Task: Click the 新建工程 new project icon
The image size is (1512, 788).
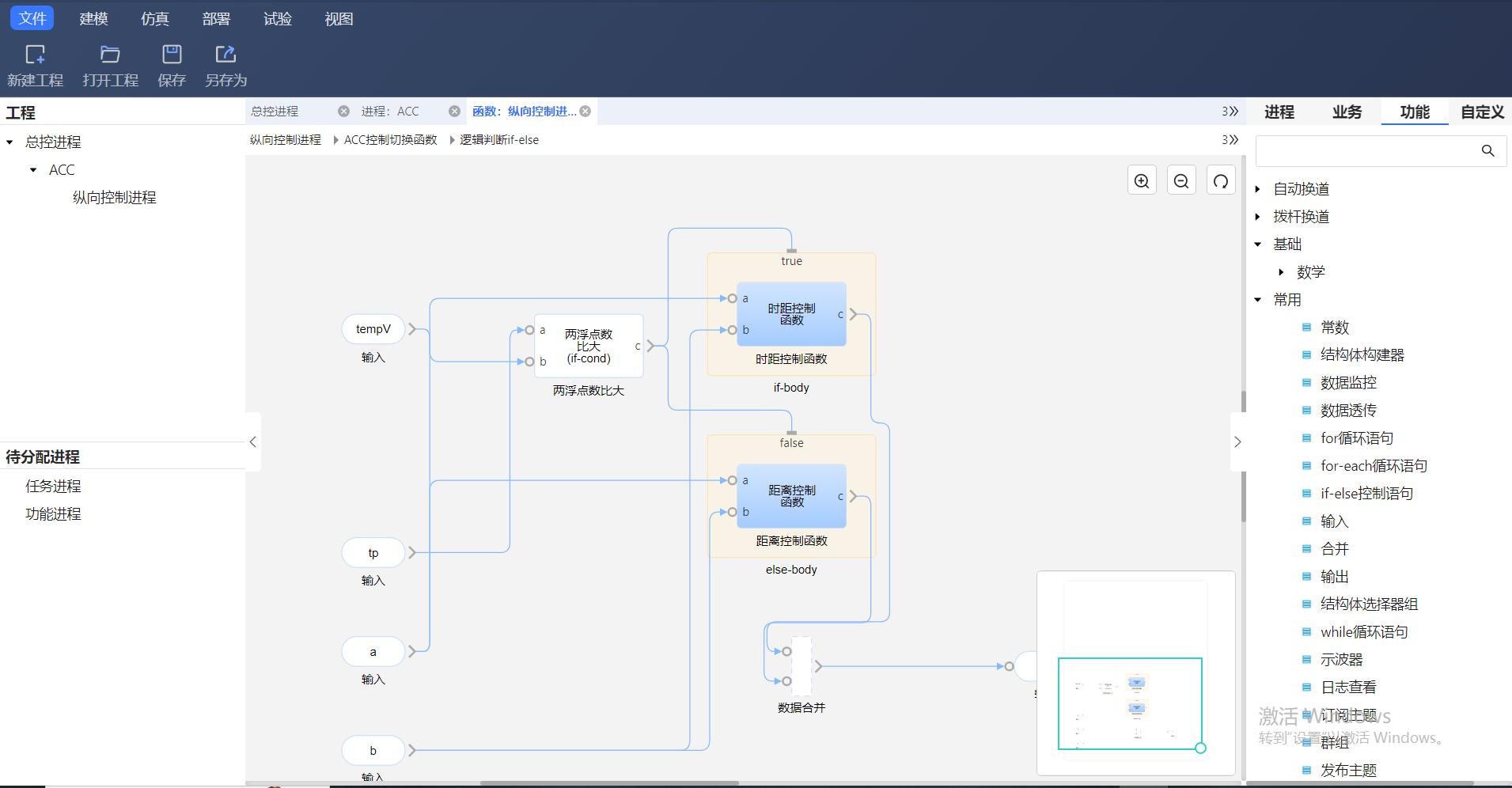Action: (35, 55)
